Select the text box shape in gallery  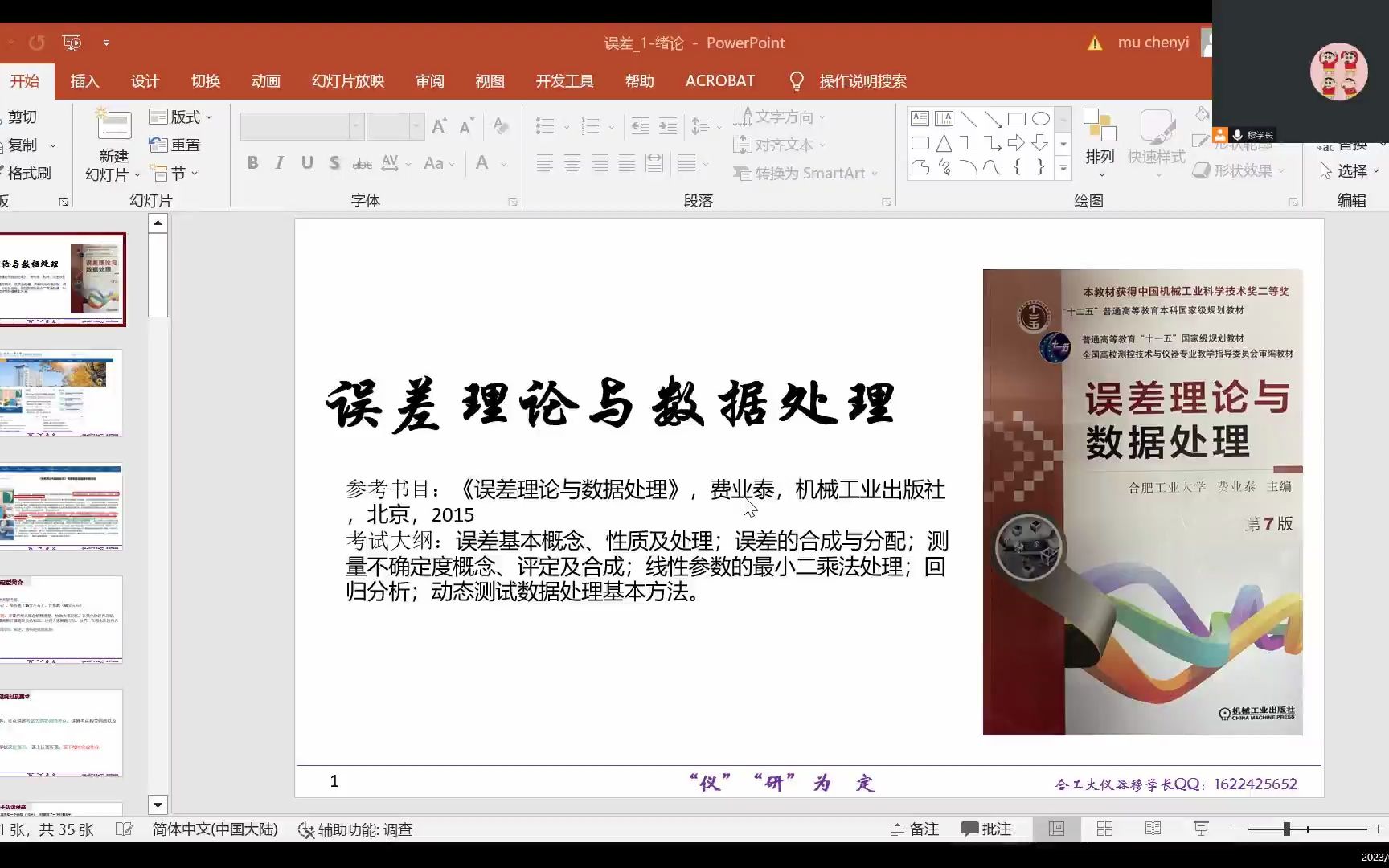(920, 119)
